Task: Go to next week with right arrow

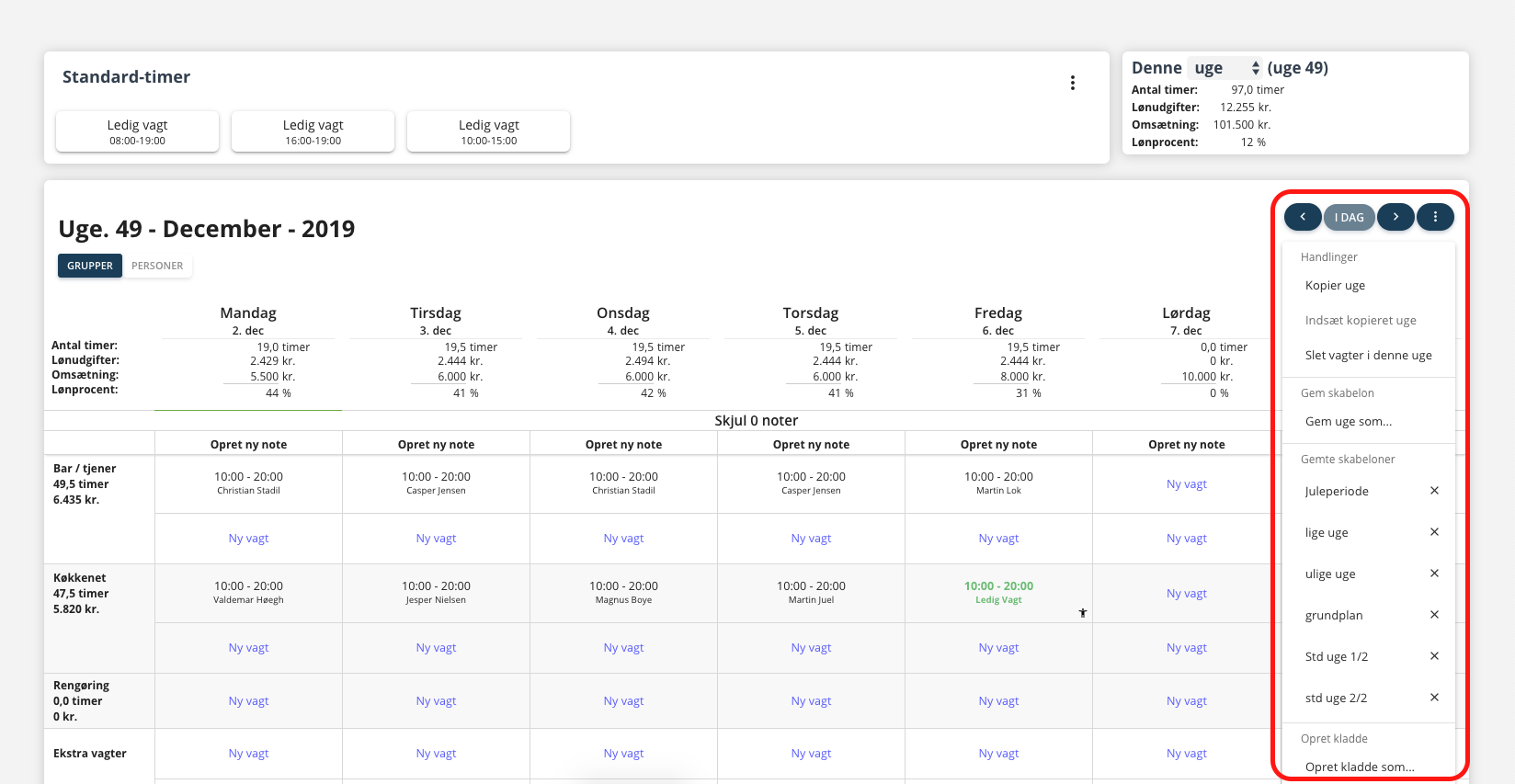Action: pos(1395,217)
